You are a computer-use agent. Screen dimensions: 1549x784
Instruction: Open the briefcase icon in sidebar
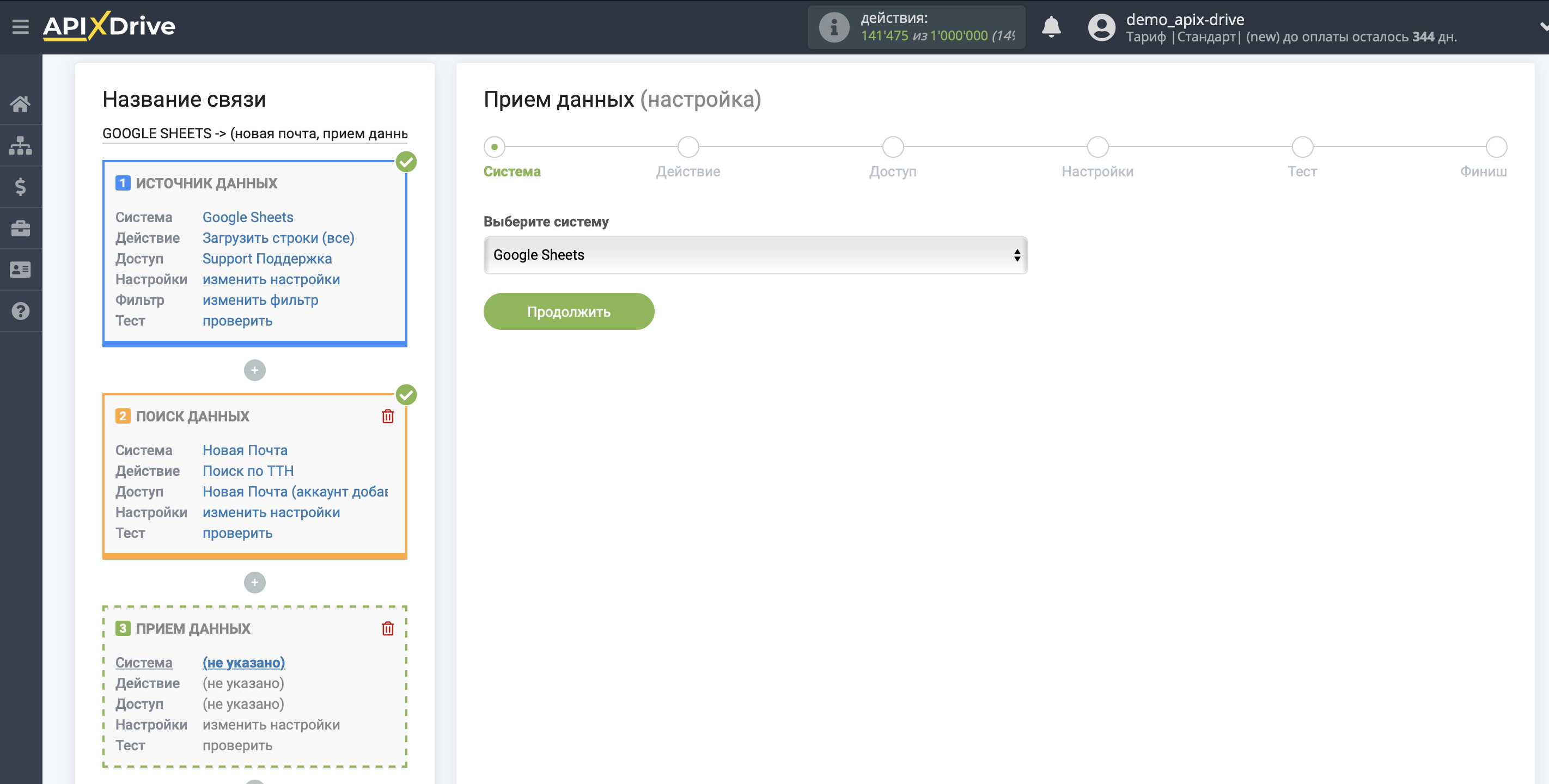[x=21, y=229]
